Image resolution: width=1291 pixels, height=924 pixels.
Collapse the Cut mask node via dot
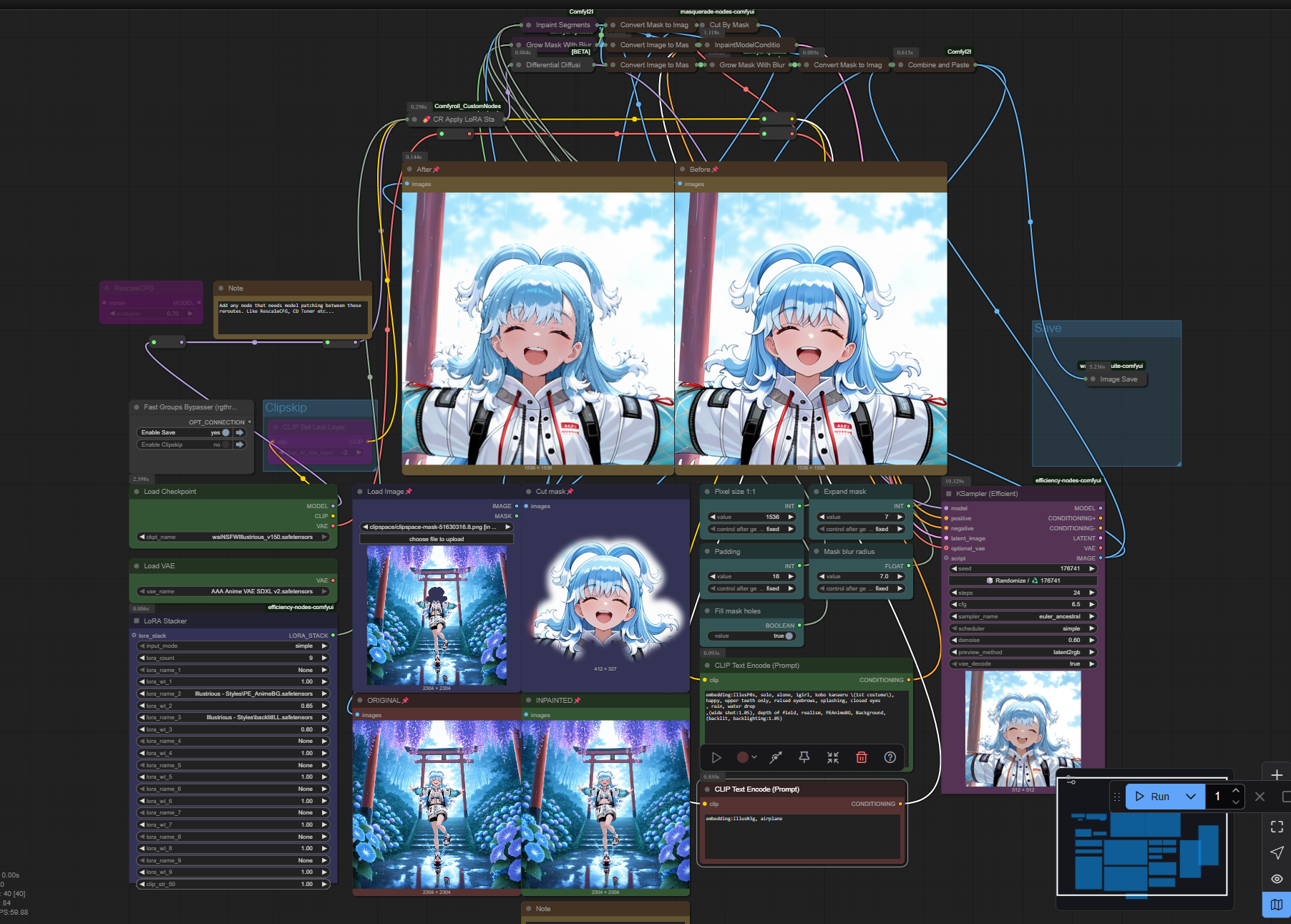click(528, 492)
